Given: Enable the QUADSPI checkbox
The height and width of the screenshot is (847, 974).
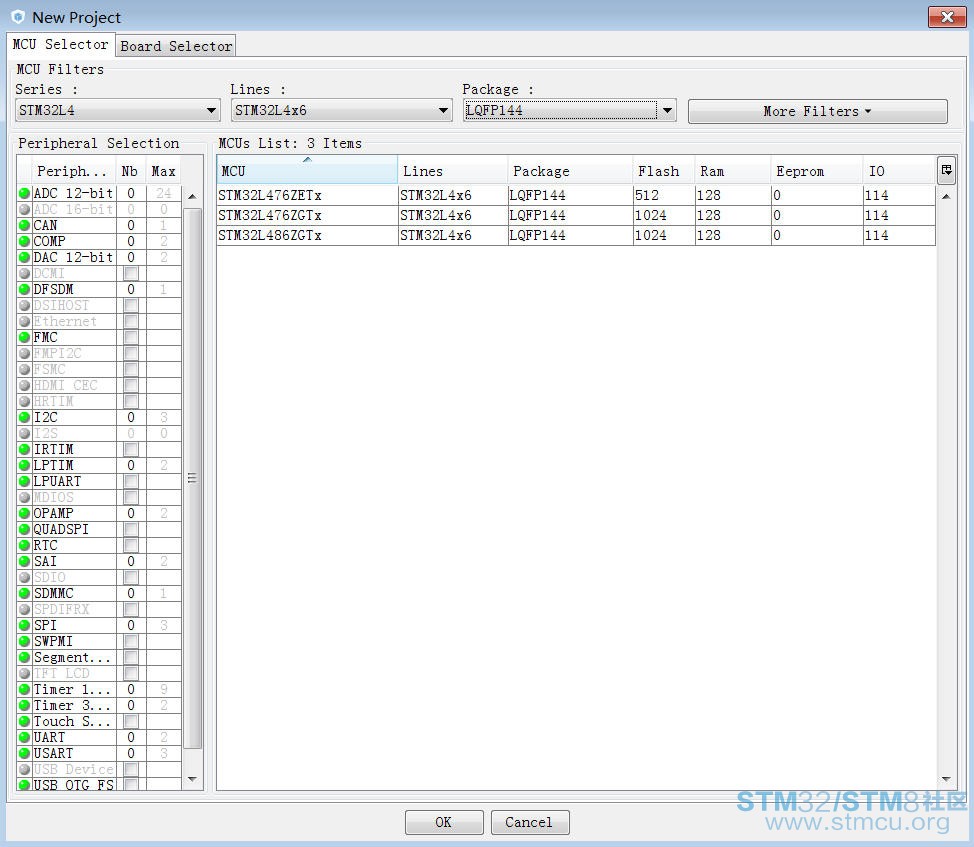Looking at the screenshot, I should [x=131, y=529].
